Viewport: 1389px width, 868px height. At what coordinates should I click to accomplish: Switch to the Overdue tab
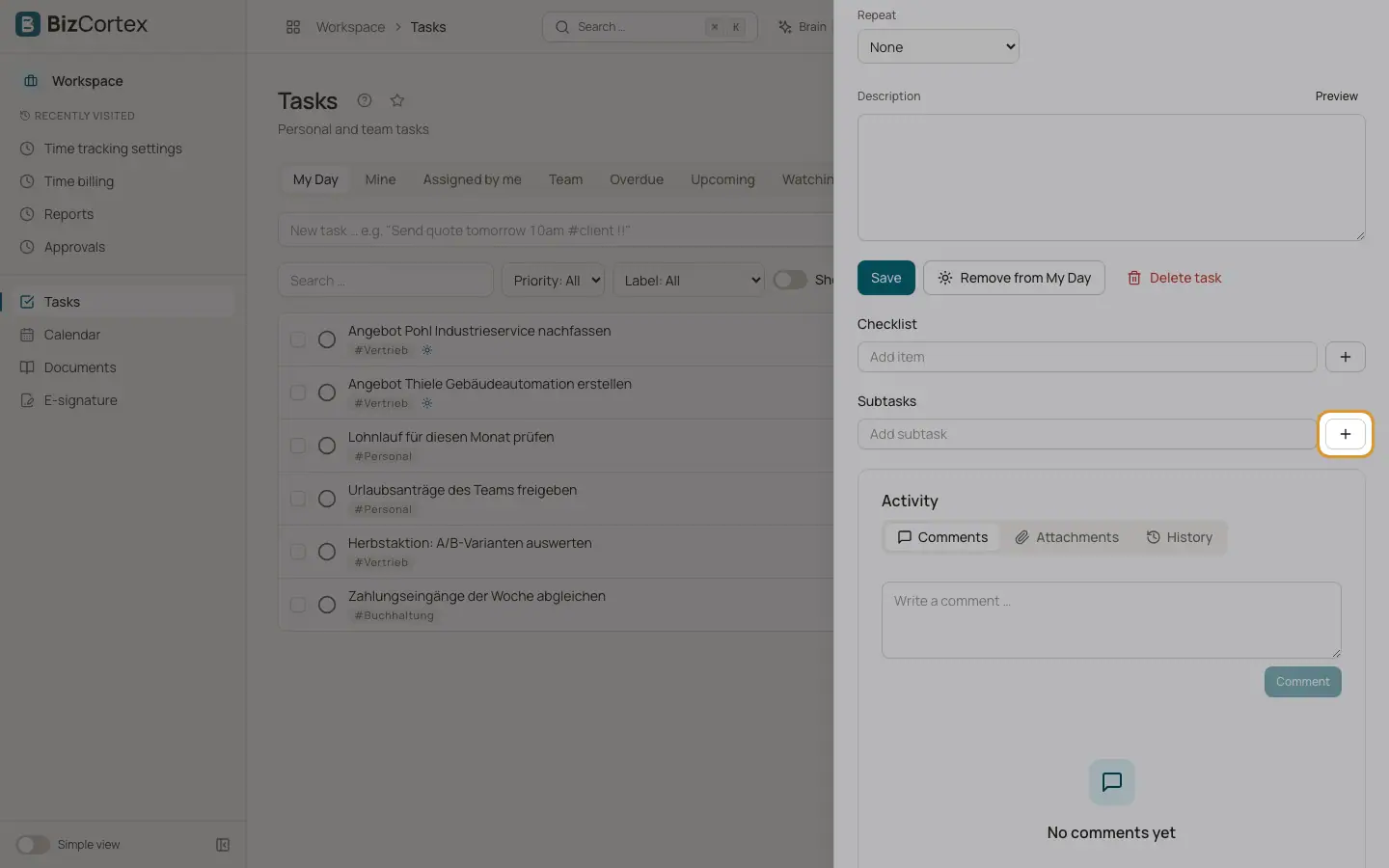[x=637, y=179]
